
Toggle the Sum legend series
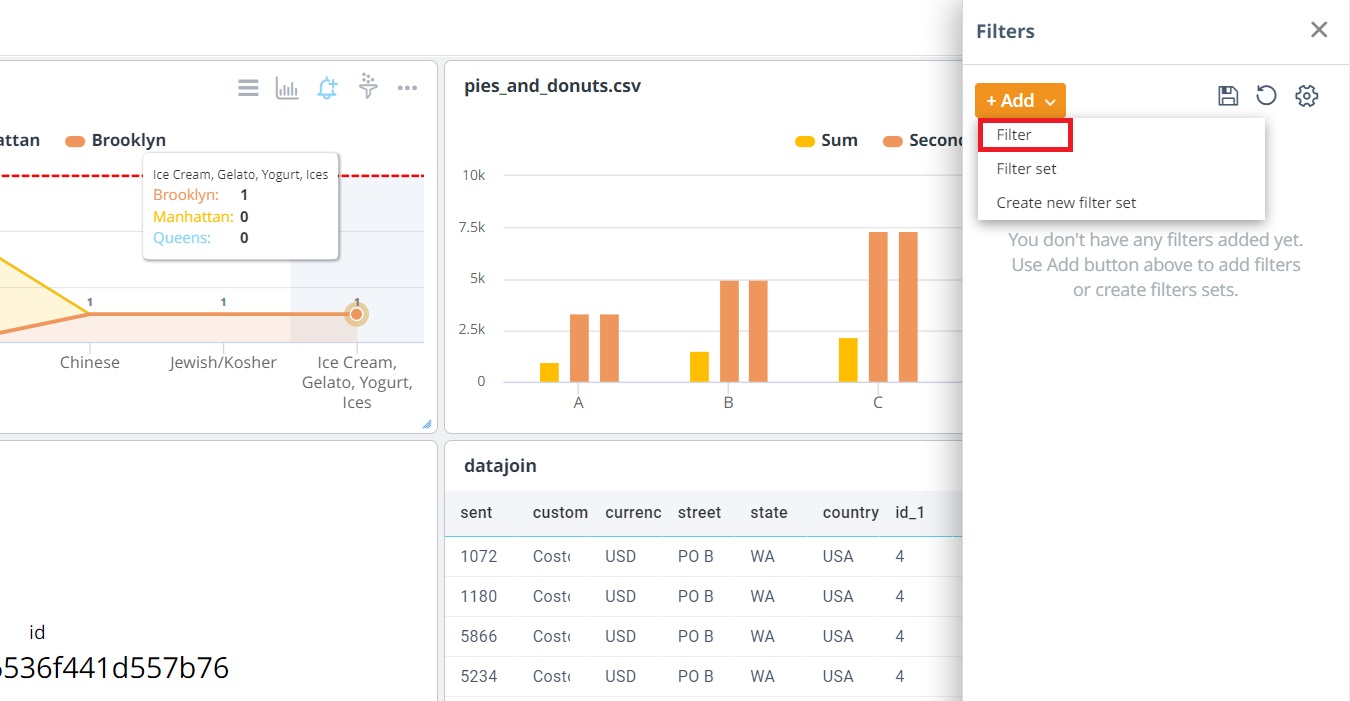point(827,141)
